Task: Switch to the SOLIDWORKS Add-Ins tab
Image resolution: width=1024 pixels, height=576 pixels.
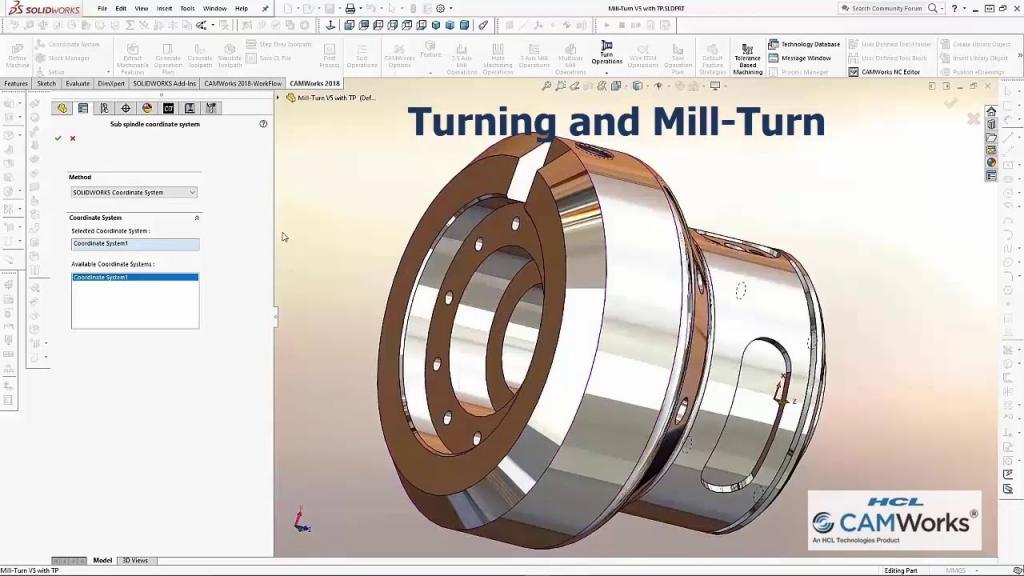Action: click(165, 84)
